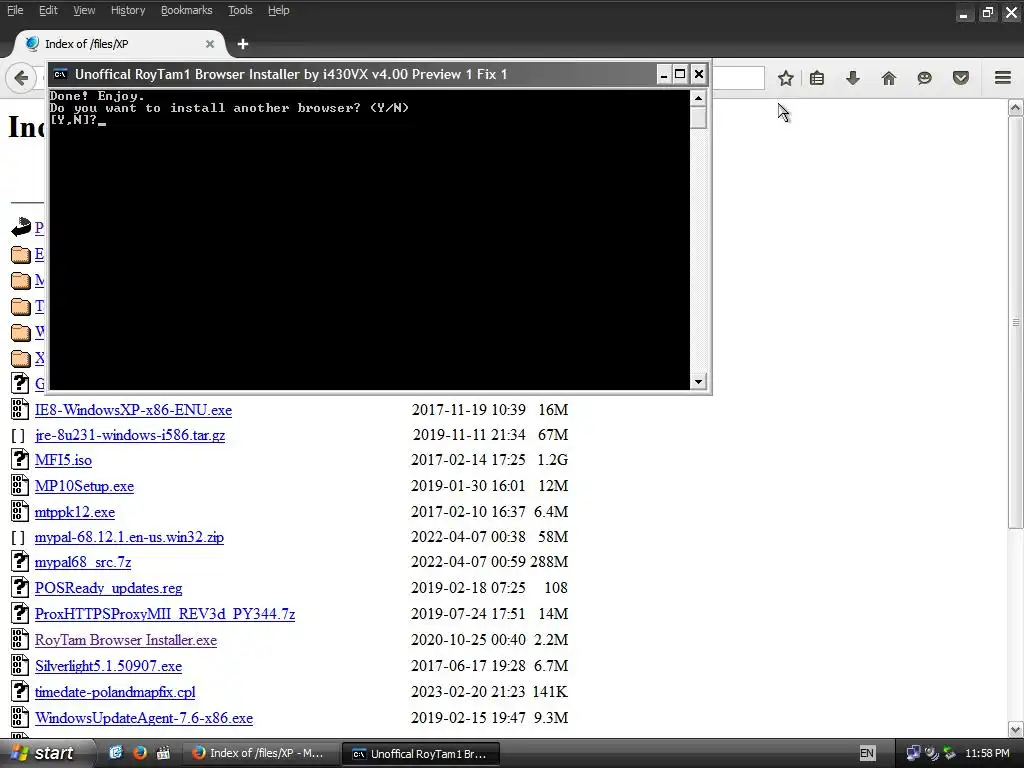Click binary icon beside mtppk12.exe
1024x768 pixels.
(20, 511)
